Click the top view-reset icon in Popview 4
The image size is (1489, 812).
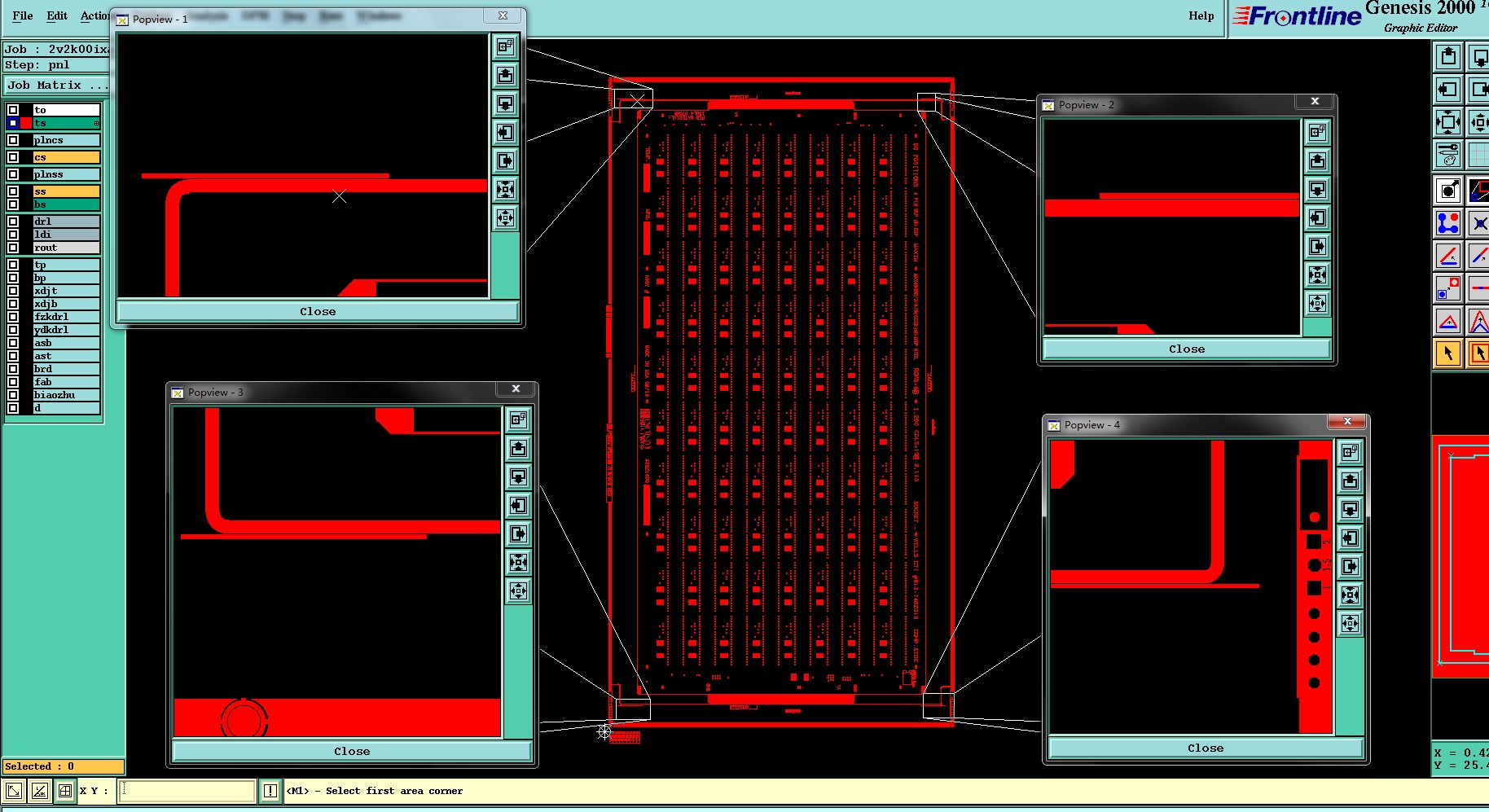click(x=1350, y=453)
